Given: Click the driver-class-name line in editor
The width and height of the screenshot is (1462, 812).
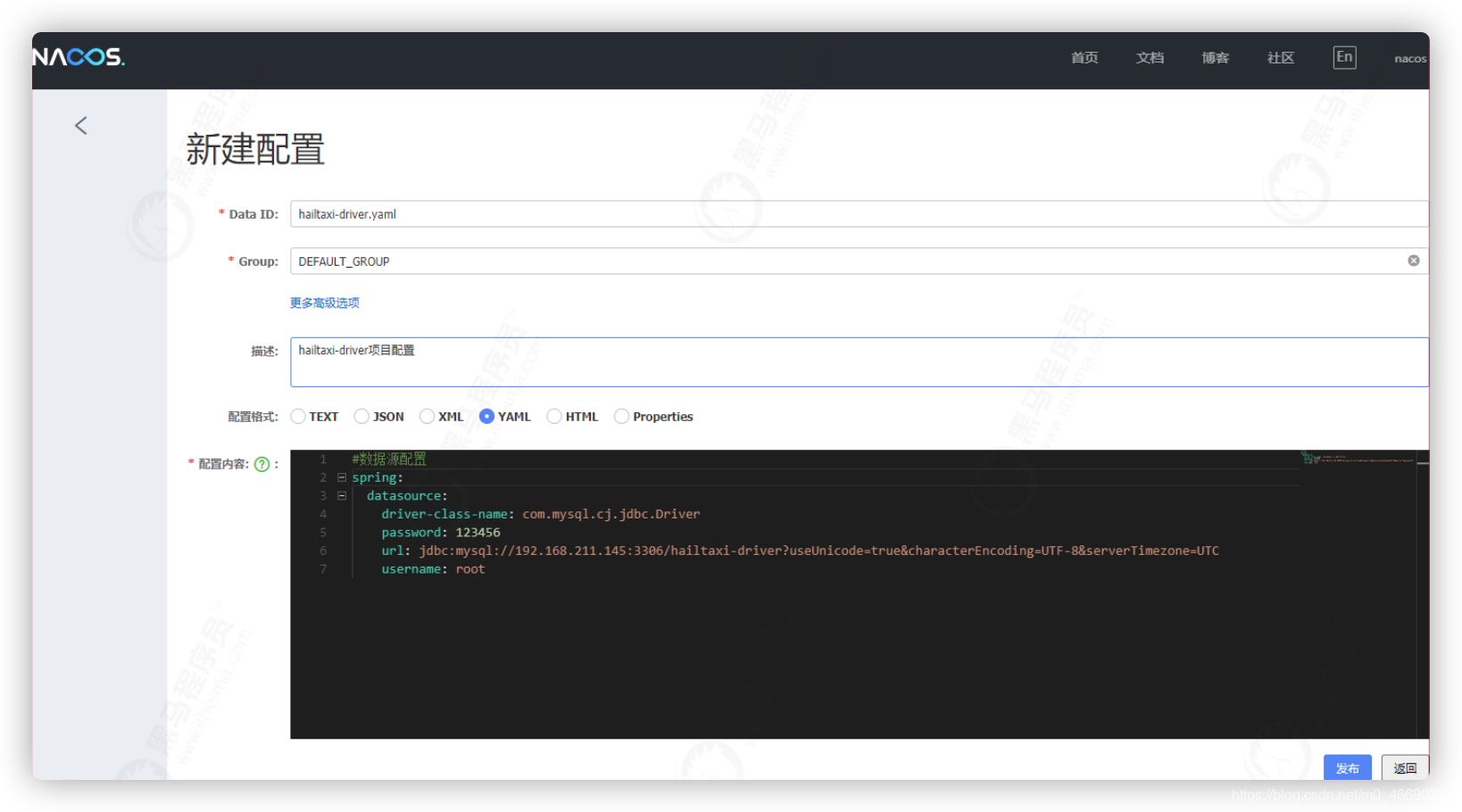Looking at the screenshot, I should (541, 514).
